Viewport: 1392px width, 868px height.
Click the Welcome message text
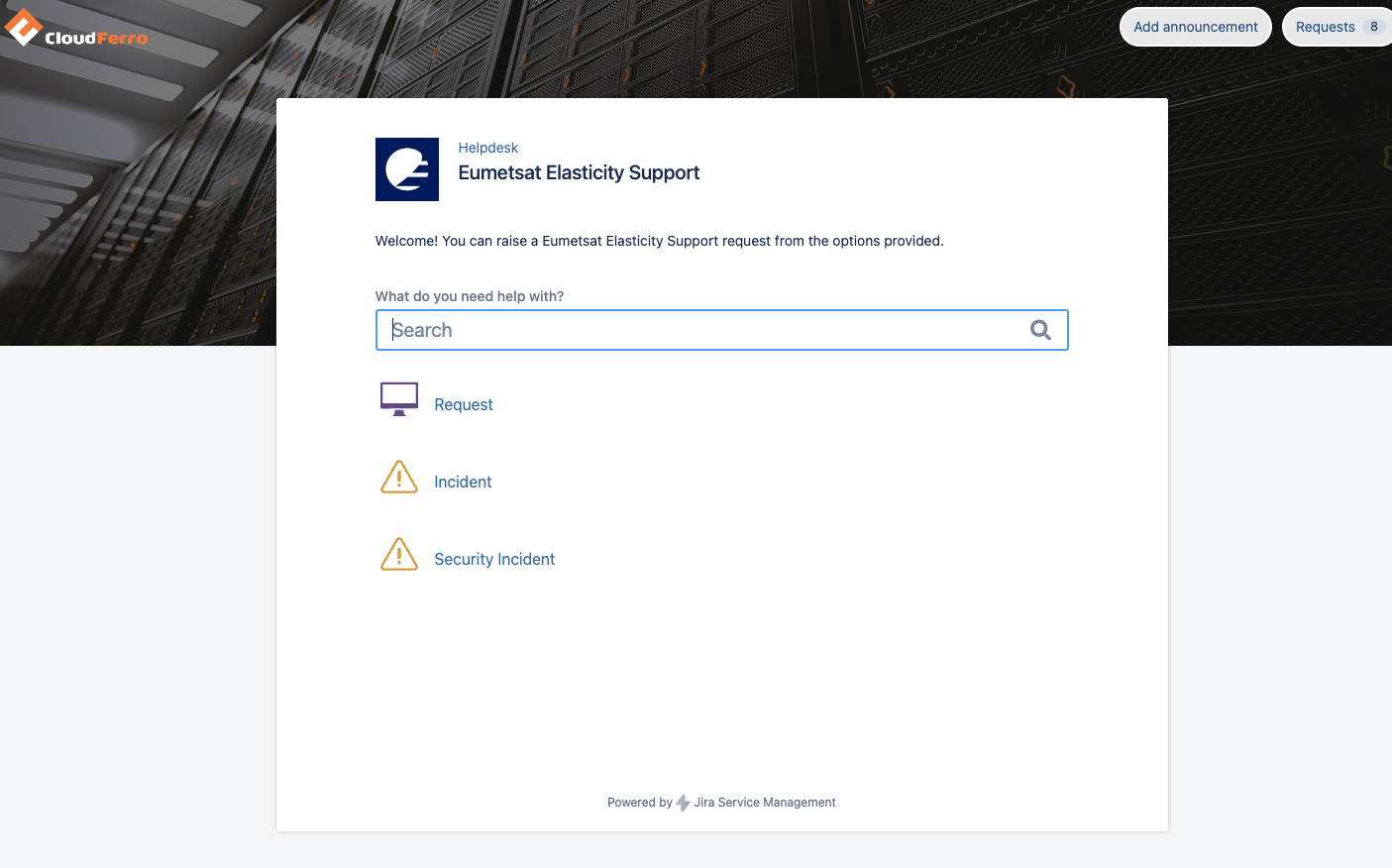(659, 241)
